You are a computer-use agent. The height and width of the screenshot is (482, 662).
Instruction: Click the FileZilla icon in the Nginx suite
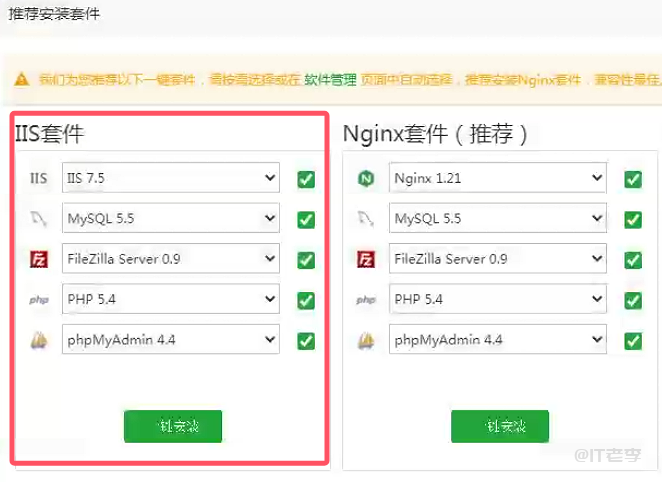click(x=367, y=260)
